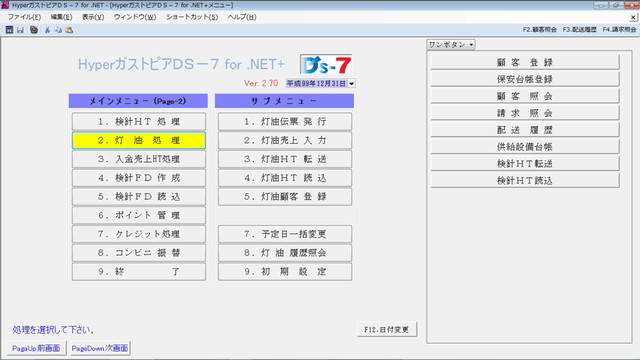Viewport: 640px width, 360px height.
Task: Open the ファイル(F) menu
Action: coord(24,17)
